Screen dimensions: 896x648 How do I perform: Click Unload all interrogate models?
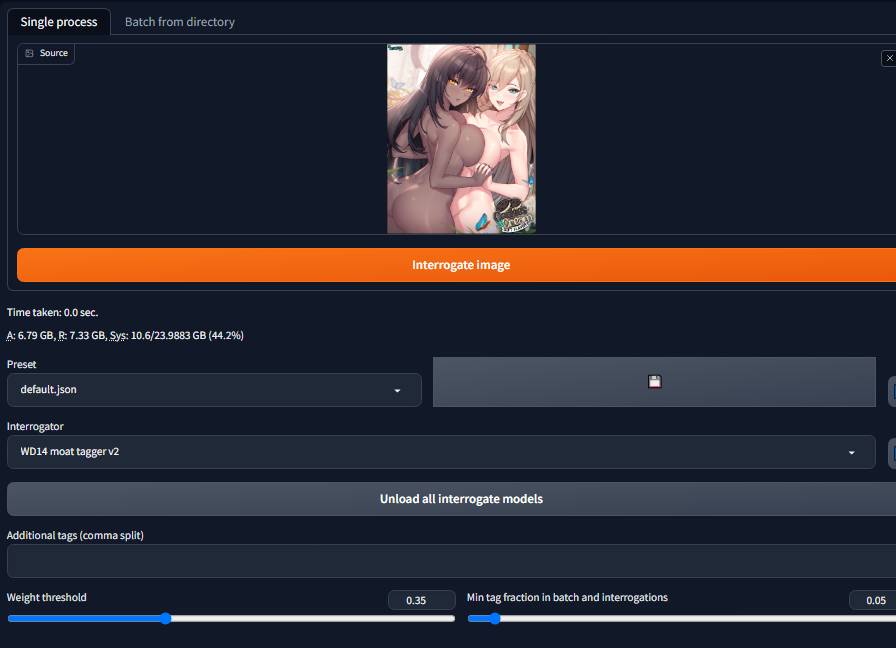pos(460,499)
